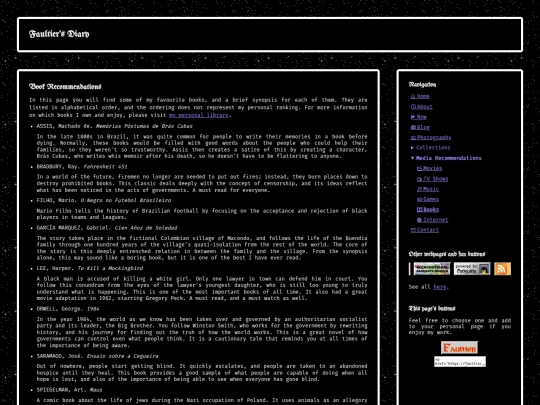This screenshot has height=405, width=540.
Task: Open the Now page link
Action: pyautogui.click(x=419, y=117)
